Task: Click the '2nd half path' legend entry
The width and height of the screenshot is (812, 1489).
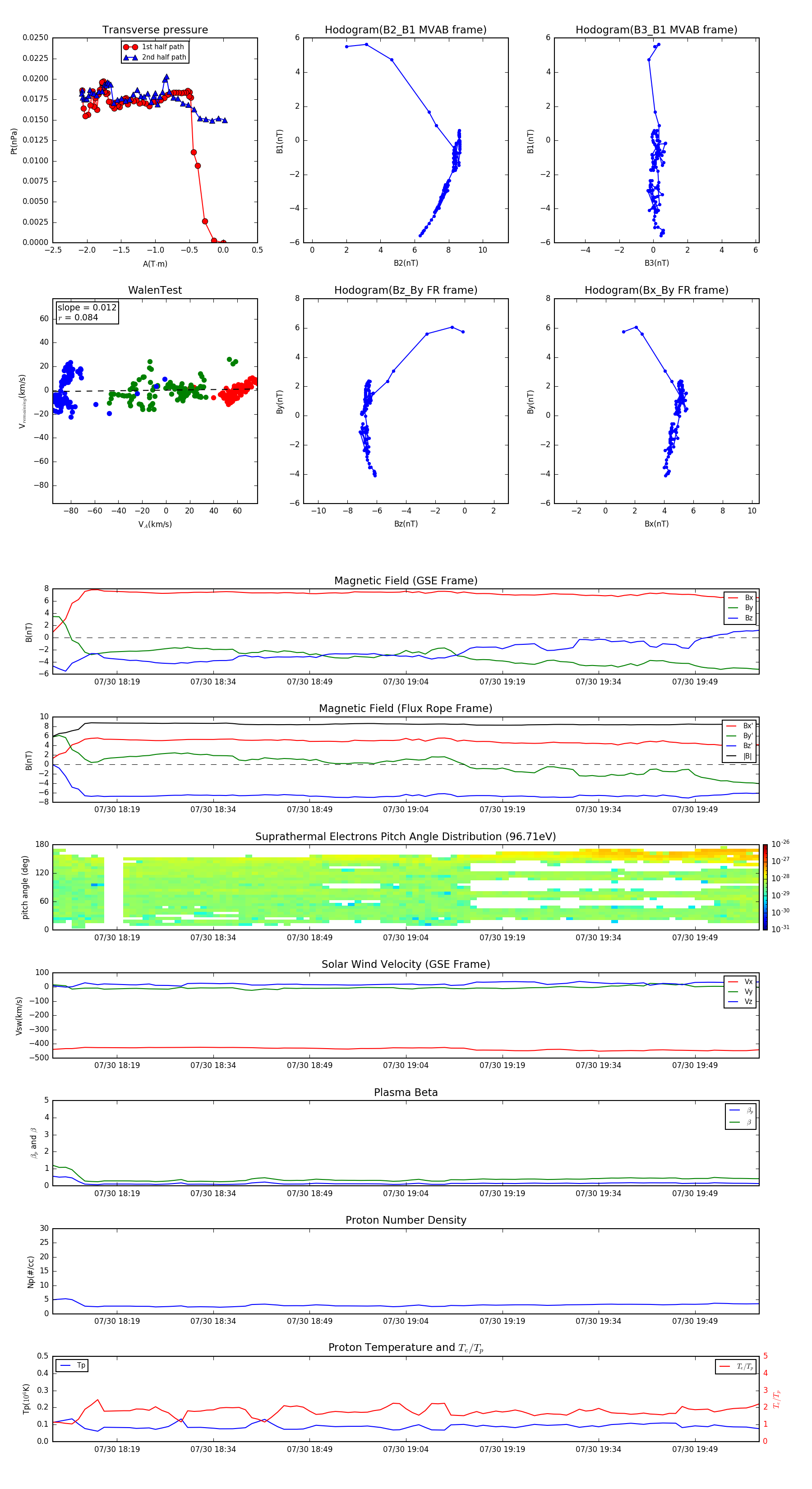Action: [x=155, y=57]
